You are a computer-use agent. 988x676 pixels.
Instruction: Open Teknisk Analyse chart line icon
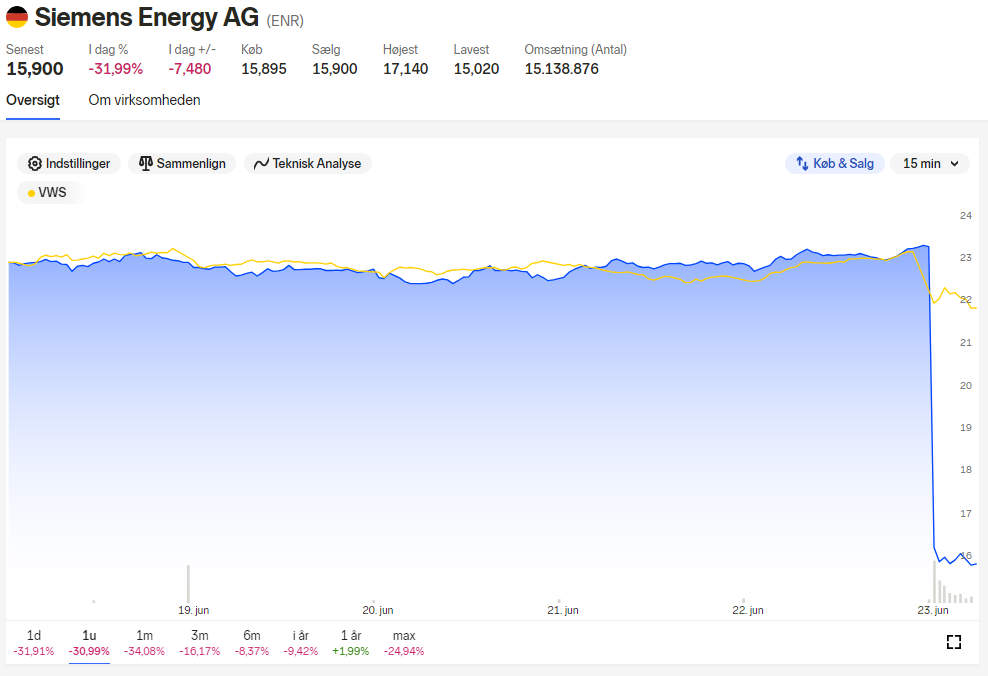[x=261, y=164]
